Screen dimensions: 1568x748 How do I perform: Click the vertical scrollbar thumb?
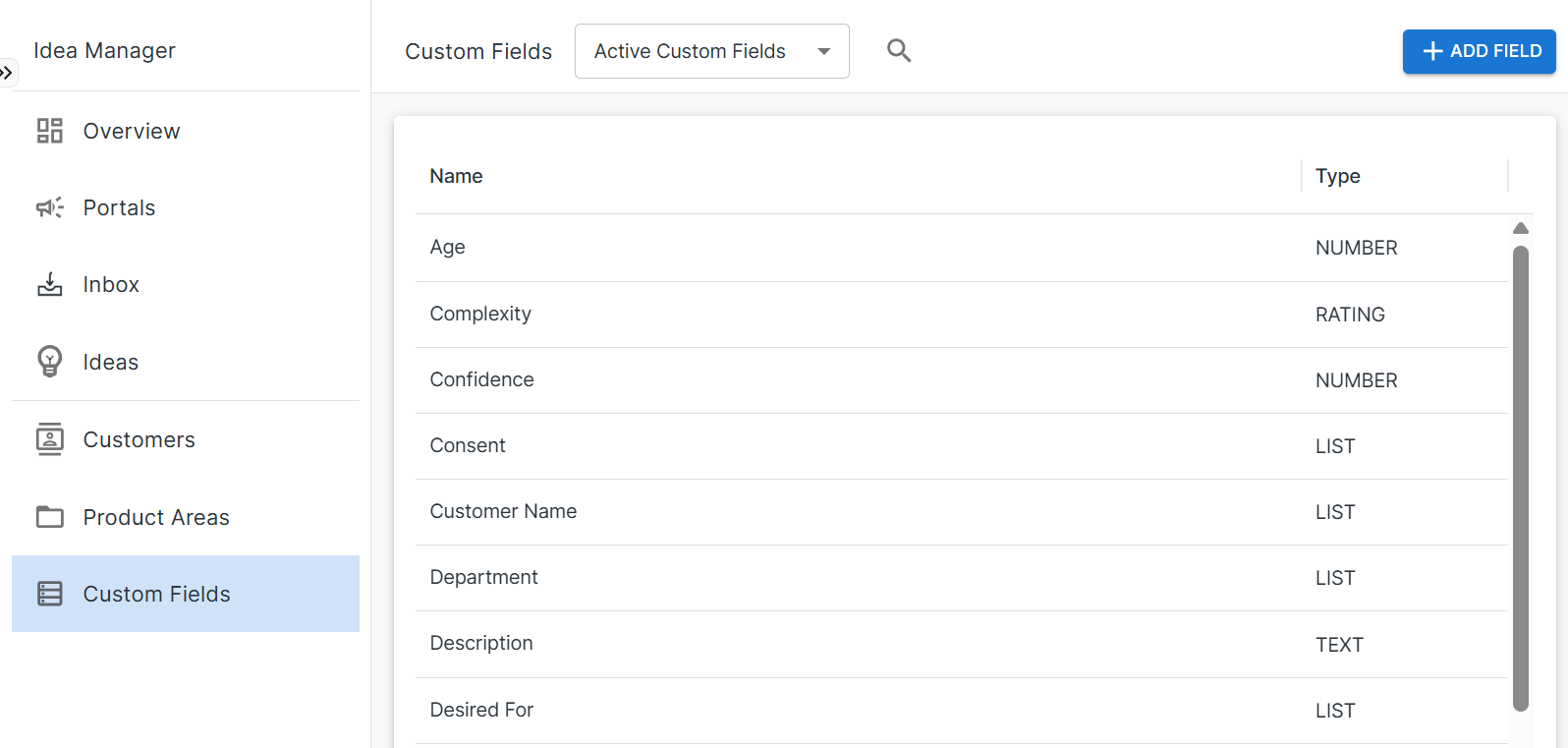click(x=1520, y=477)
